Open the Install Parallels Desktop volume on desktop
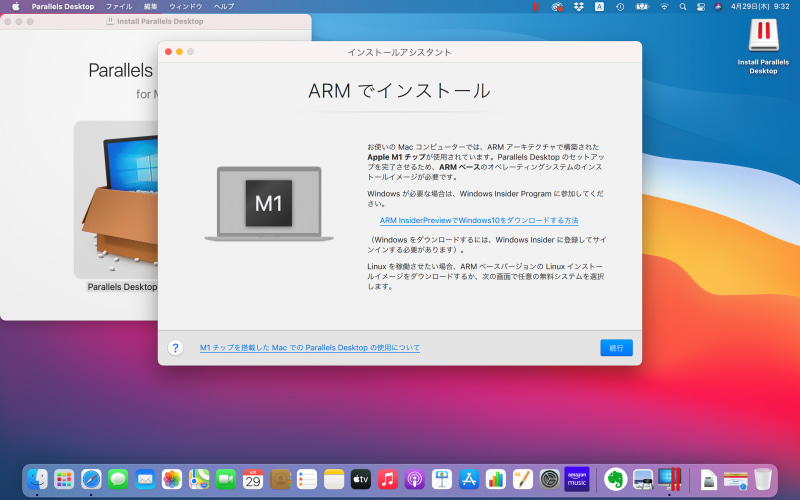The height and width of the screenshot is (500, 800). coord(763,46)
